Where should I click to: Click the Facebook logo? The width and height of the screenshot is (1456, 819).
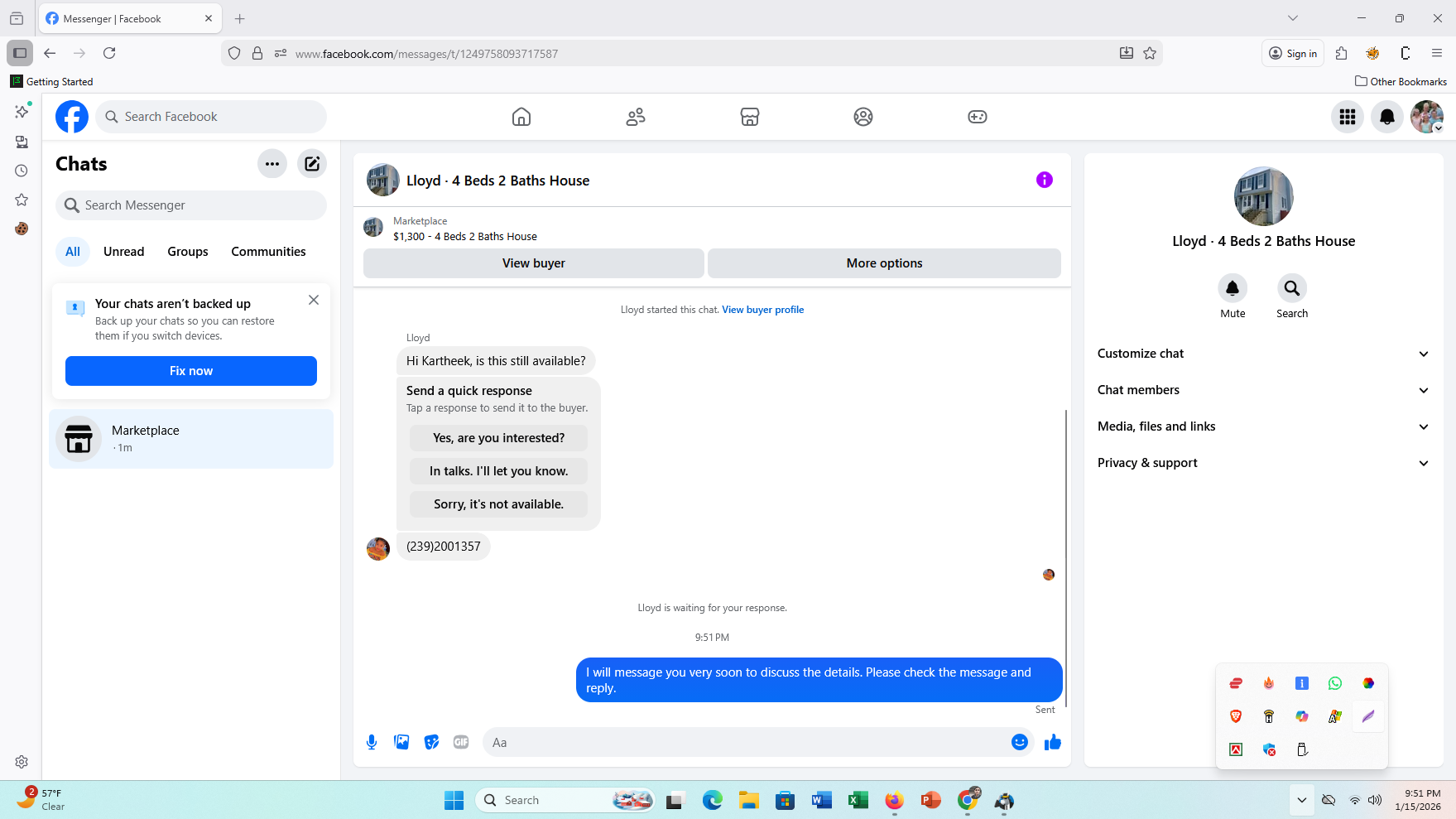coord(72,117)
